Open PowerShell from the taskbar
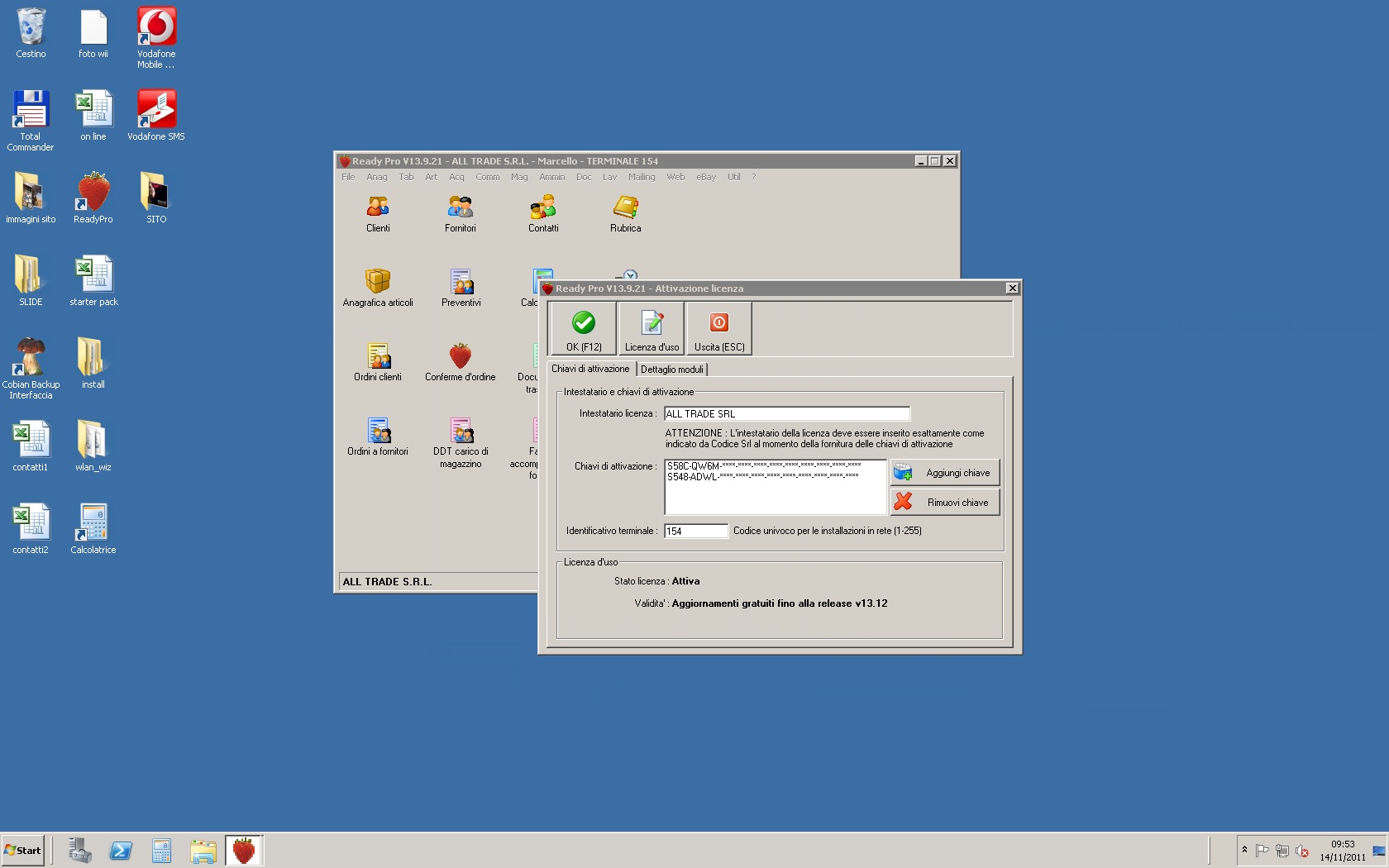The height and width of the screenshot is (868, 1389). 121,851
